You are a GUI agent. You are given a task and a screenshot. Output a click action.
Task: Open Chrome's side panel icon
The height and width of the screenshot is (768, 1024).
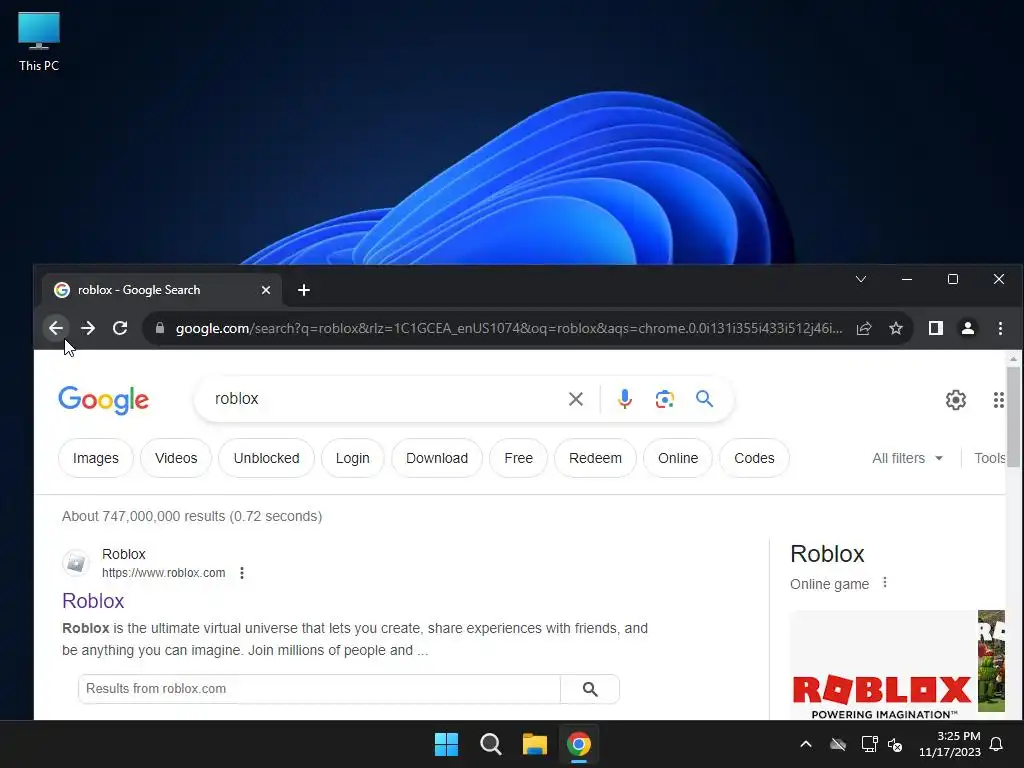tap(936, 328)
